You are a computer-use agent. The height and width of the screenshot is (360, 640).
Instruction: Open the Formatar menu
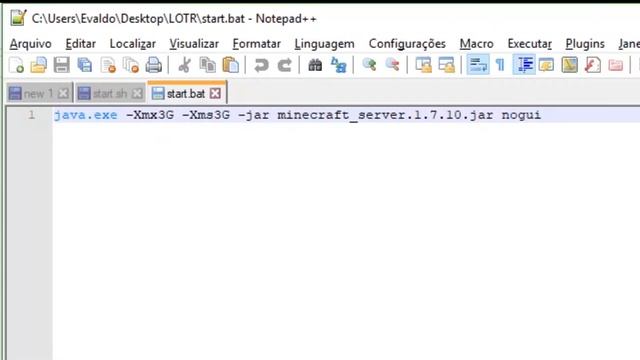[x=256, y=44]
